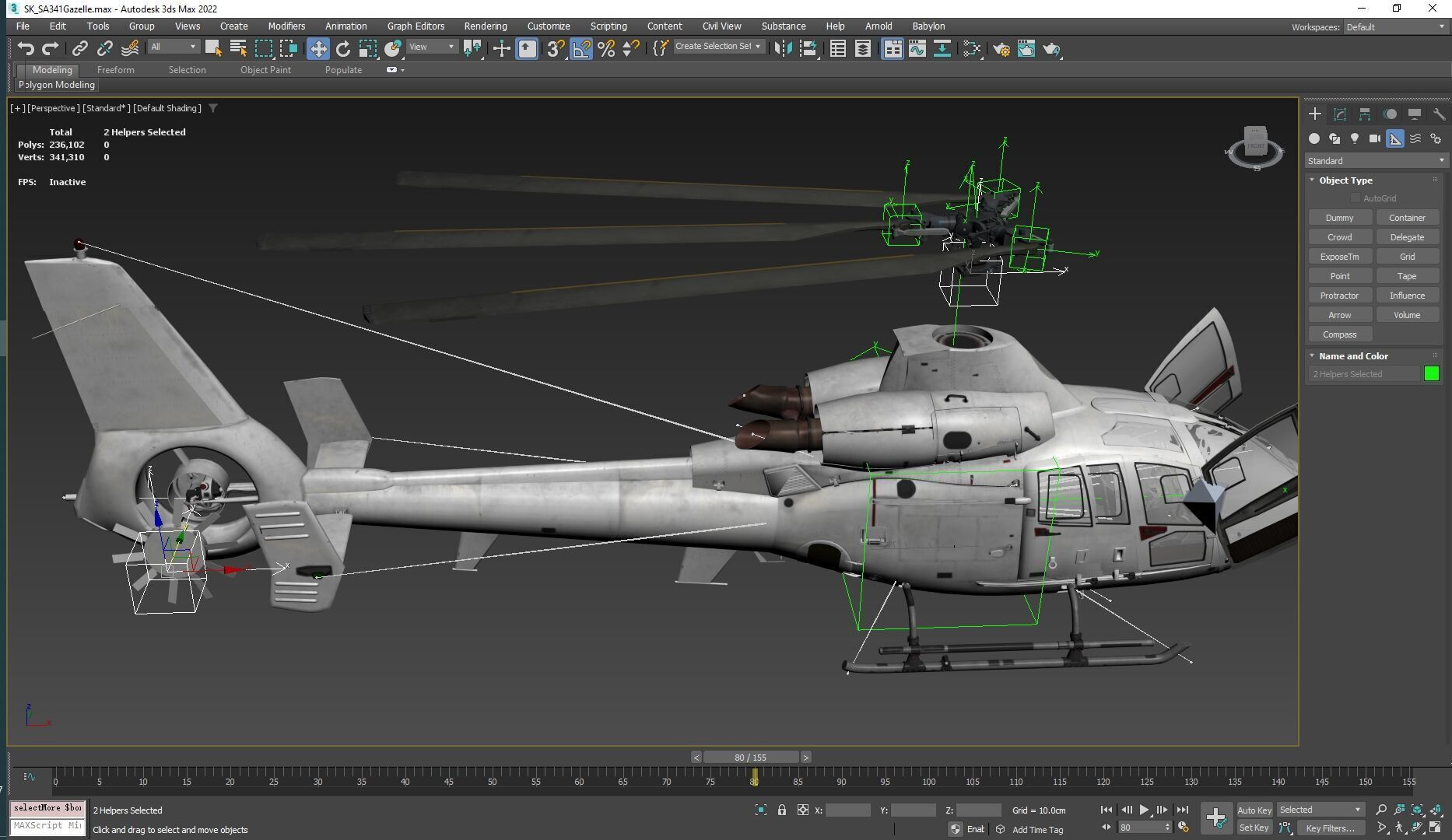
Task: Toggle Set Key mode
Action: (1254, 828)
